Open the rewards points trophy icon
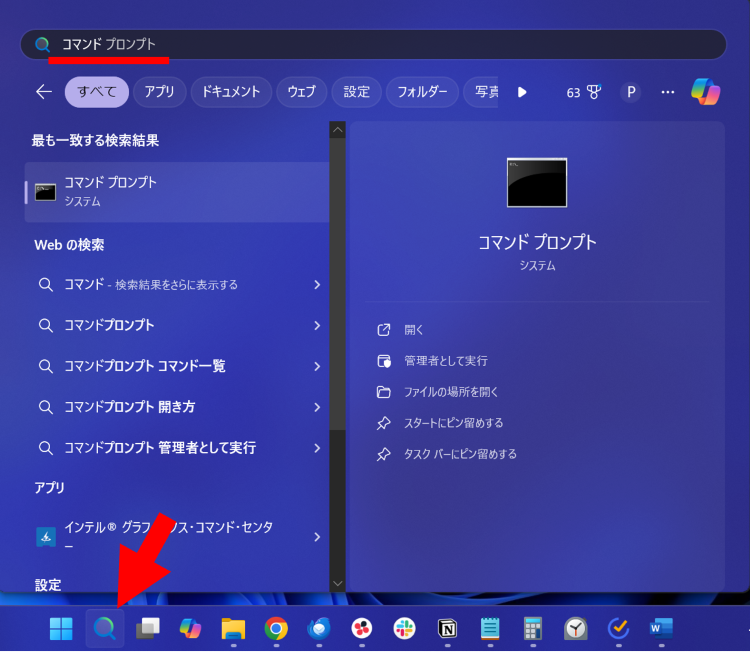This screenshot has width=750, height=668. (594, 92)
